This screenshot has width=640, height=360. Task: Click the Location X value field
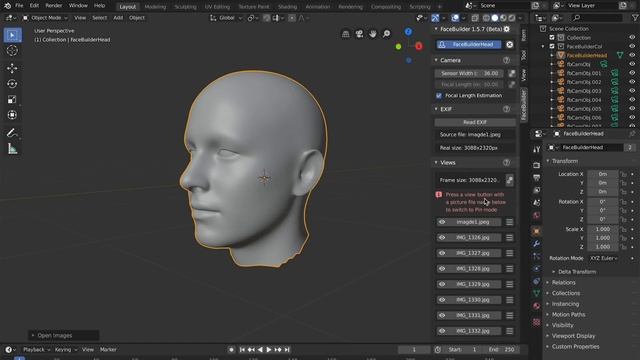coord(602,174)
